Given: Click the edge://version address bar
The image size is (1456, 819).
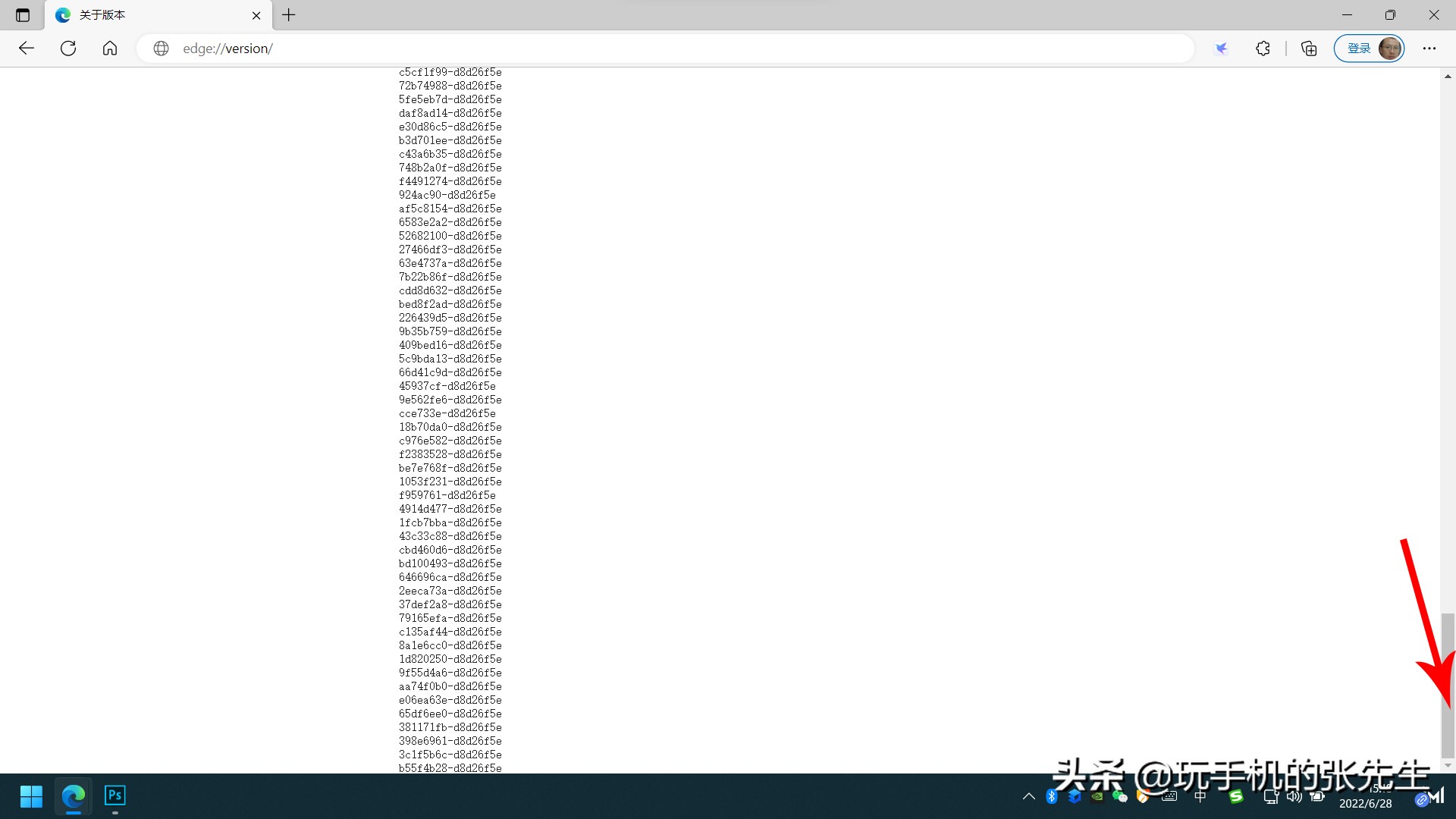Looking at the screenshot, I should [607, 49].
